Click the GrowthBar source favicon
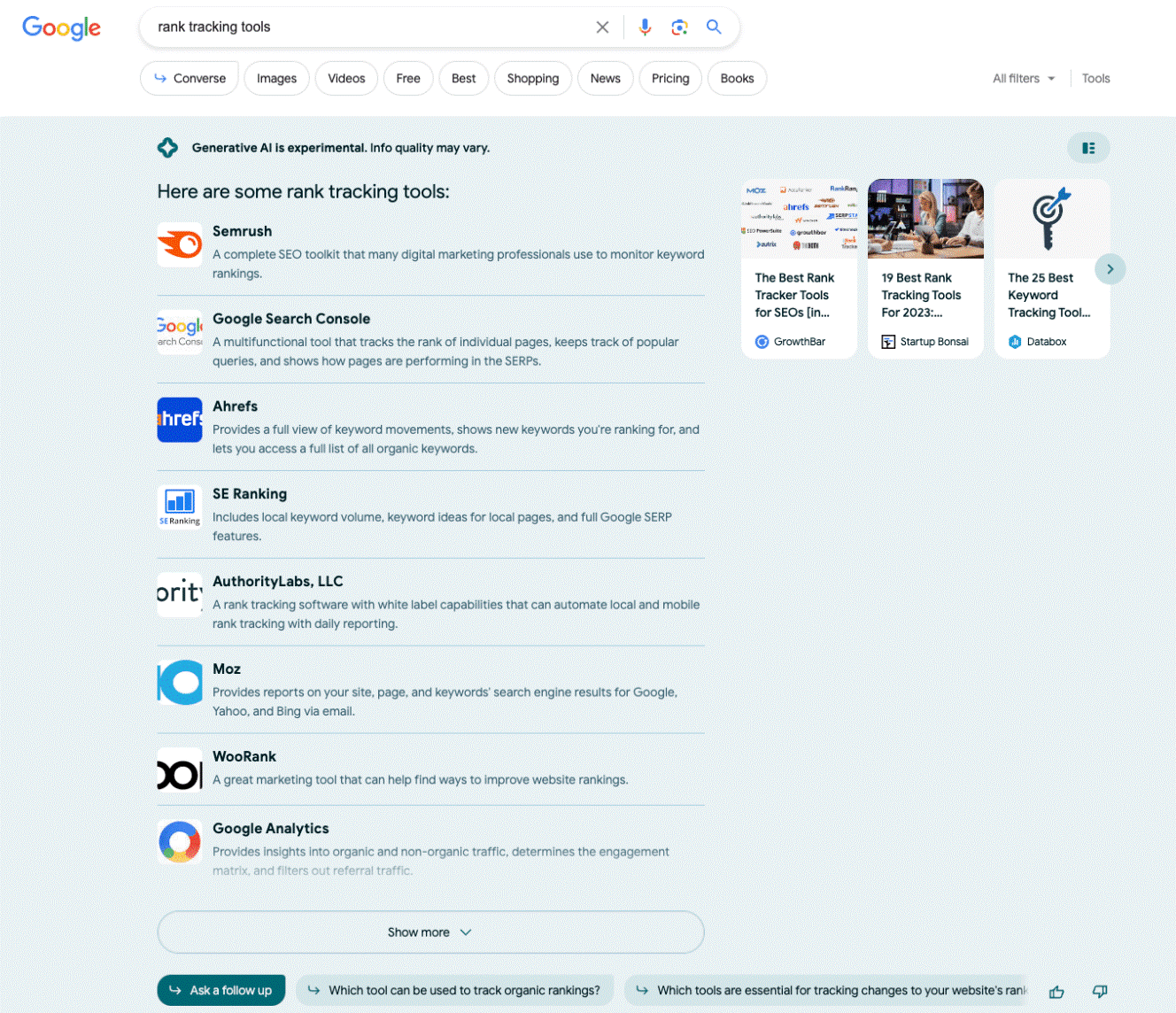Viewport: 1176px width, 1013px height. tap(762, 342)
